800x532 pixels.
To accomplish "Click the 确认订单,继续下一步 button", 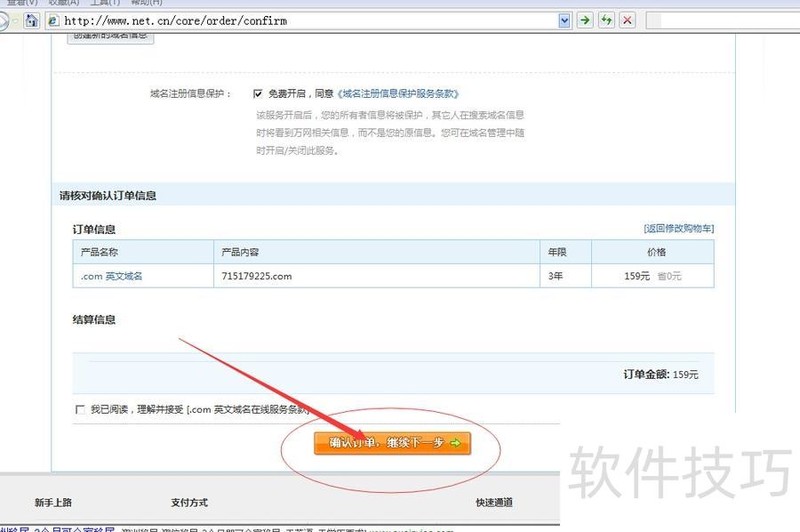I will [x=392, y=443].
